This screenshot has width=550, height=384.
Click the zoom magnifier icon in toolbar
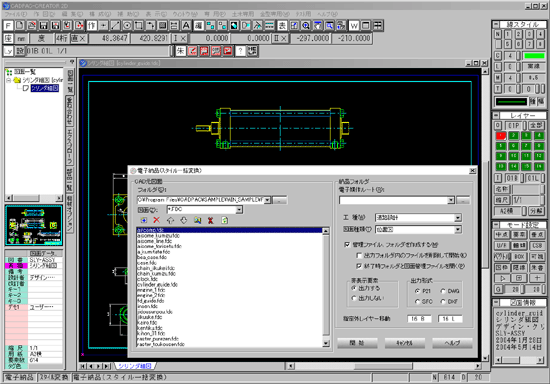click(306, 26)
